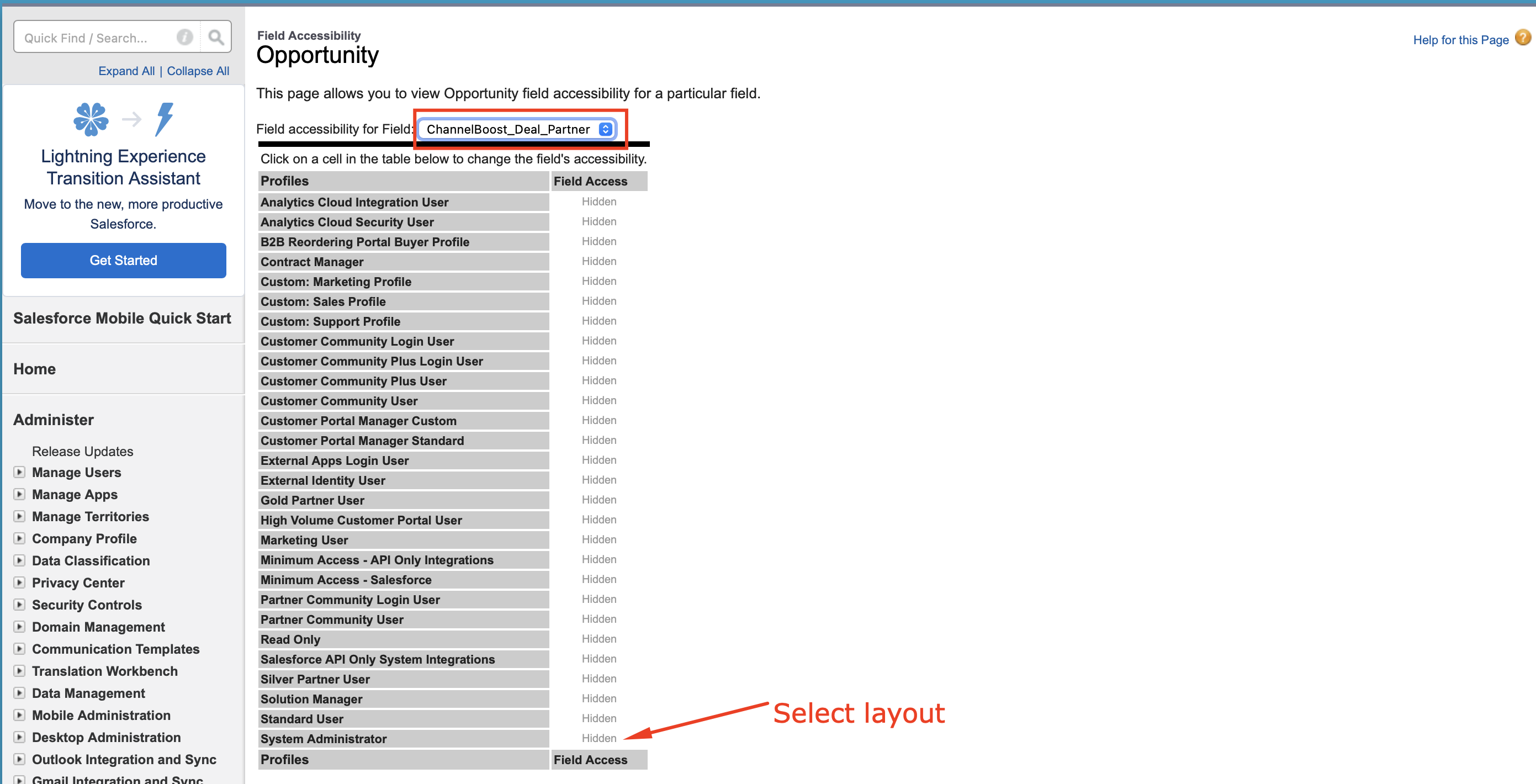1536x784 pixels.
Task: Click the Collapse All link
Action: tap(198, 70)
